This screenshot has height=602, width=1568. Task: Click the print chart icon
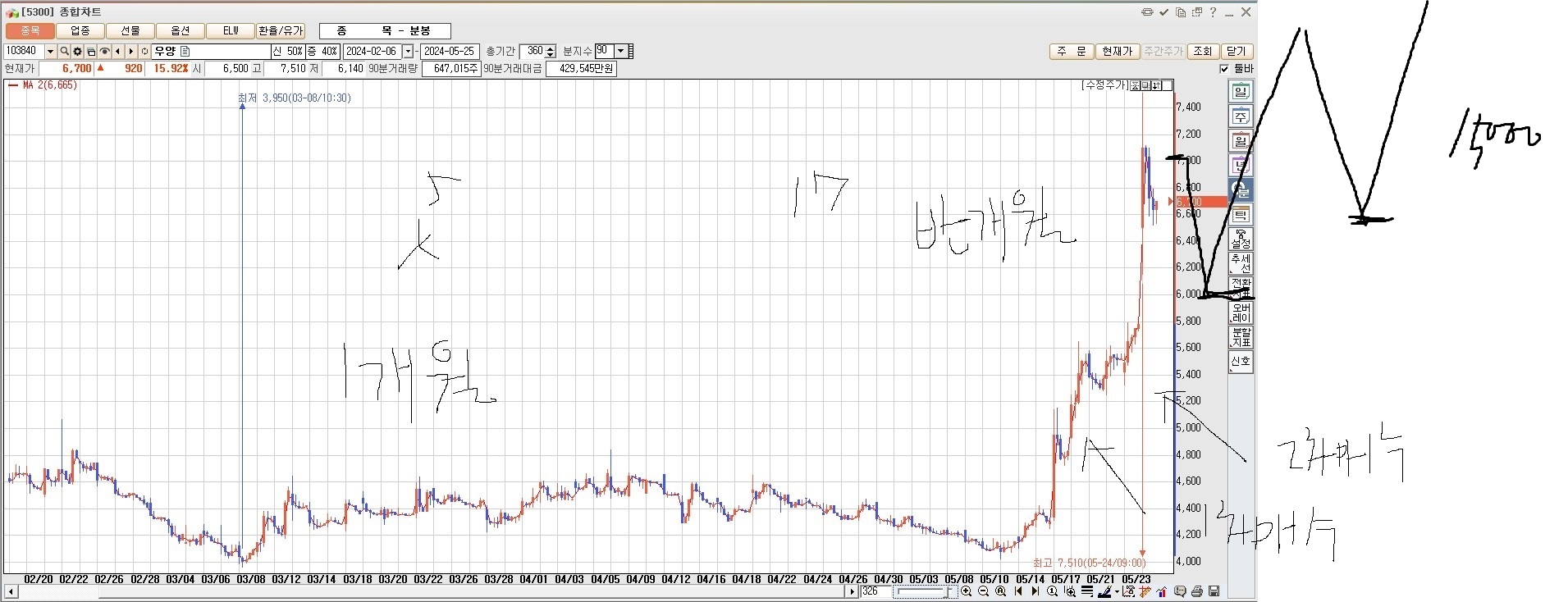click(1197, 591)
